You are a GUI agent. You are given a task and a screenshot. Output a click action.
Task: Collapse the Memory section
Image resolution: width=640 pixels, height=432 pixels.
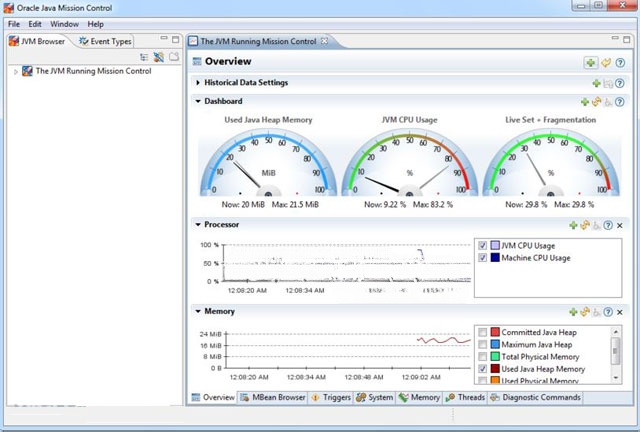pyautogui.click(x=198, y=311)
